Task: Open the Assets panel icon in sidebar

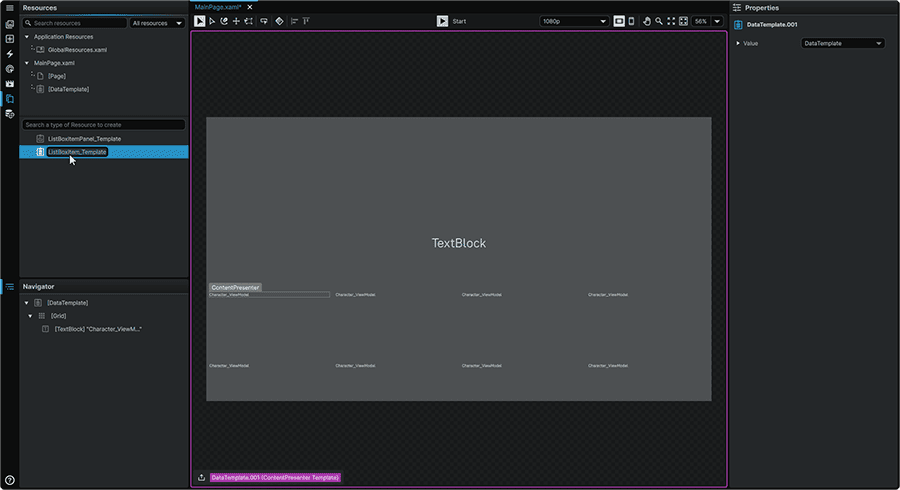Action: point(10,24)
